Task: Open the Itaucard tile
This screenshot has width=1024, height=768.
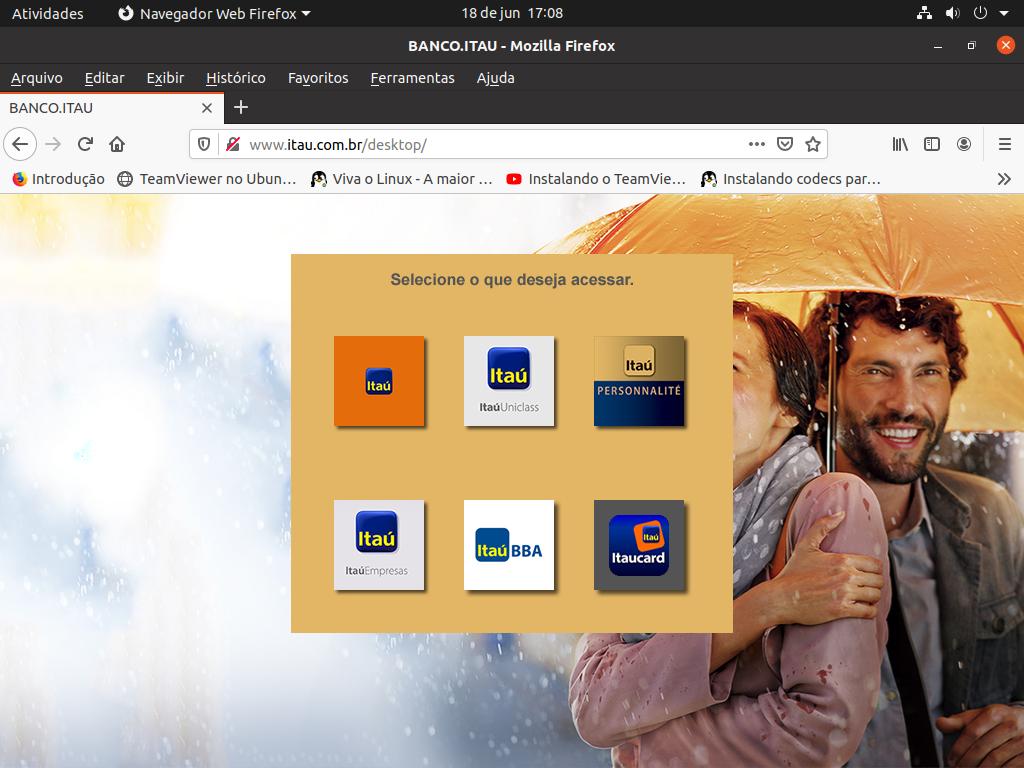Action: tap(639, 545)
